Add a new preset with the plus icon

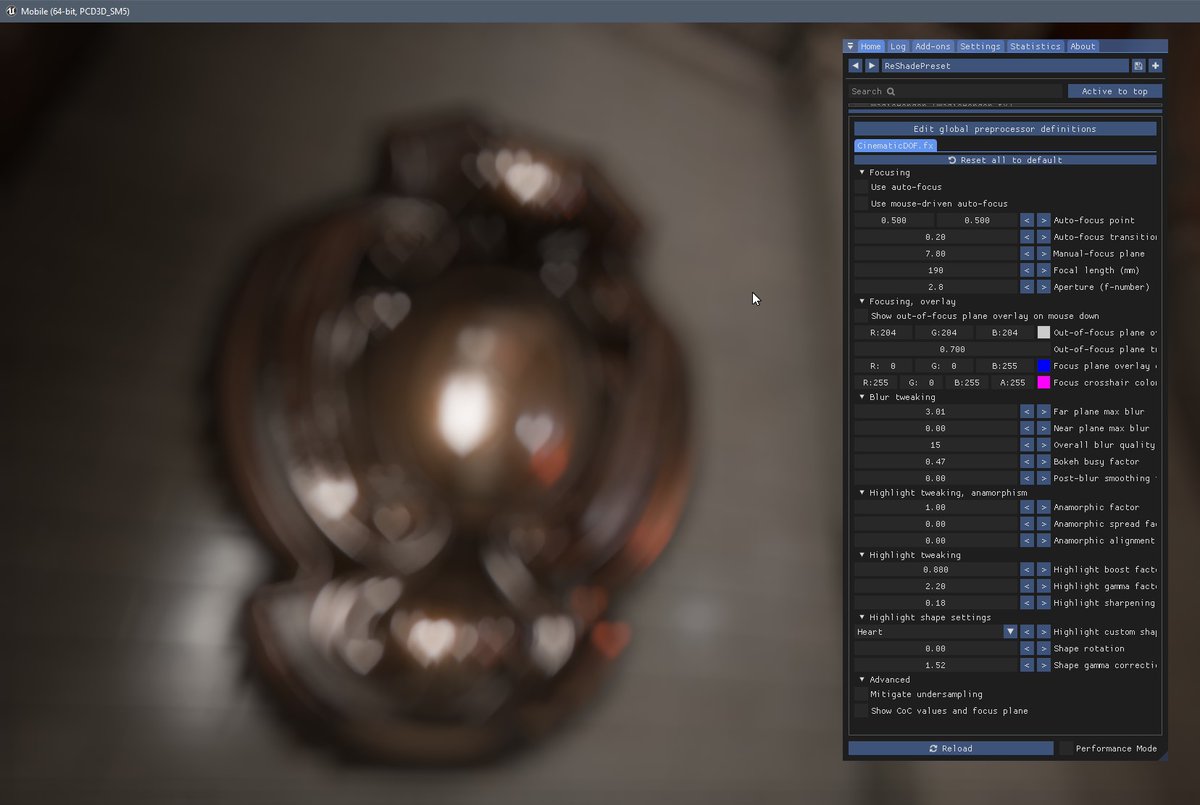point(1156,65)
